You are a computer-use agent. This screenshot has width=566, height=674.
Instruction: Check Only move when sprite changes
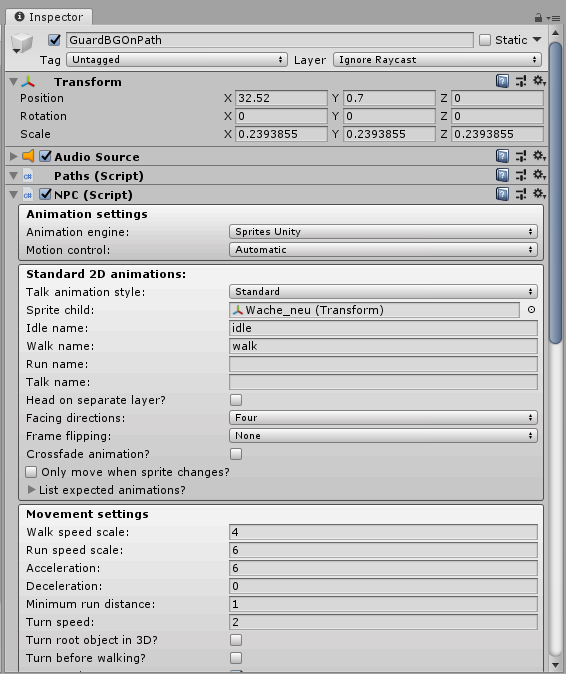click(x=31, y=472)
